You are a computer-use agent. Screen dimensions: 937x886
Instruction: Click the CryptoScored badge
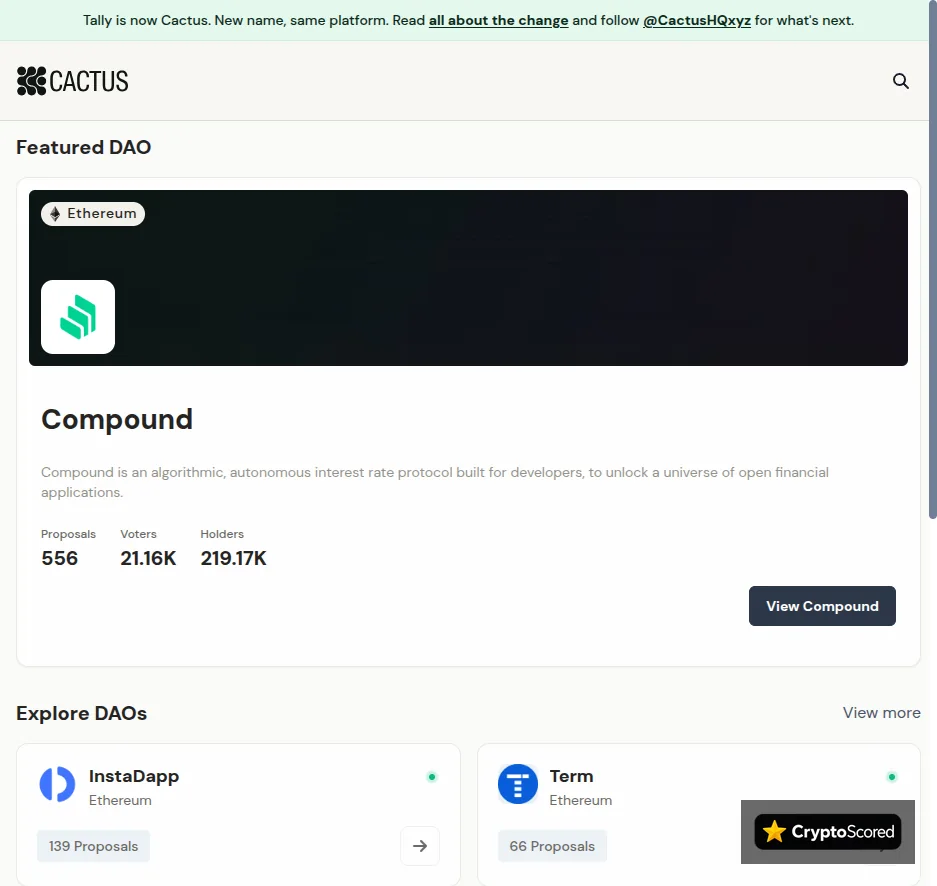coord(828,832)
